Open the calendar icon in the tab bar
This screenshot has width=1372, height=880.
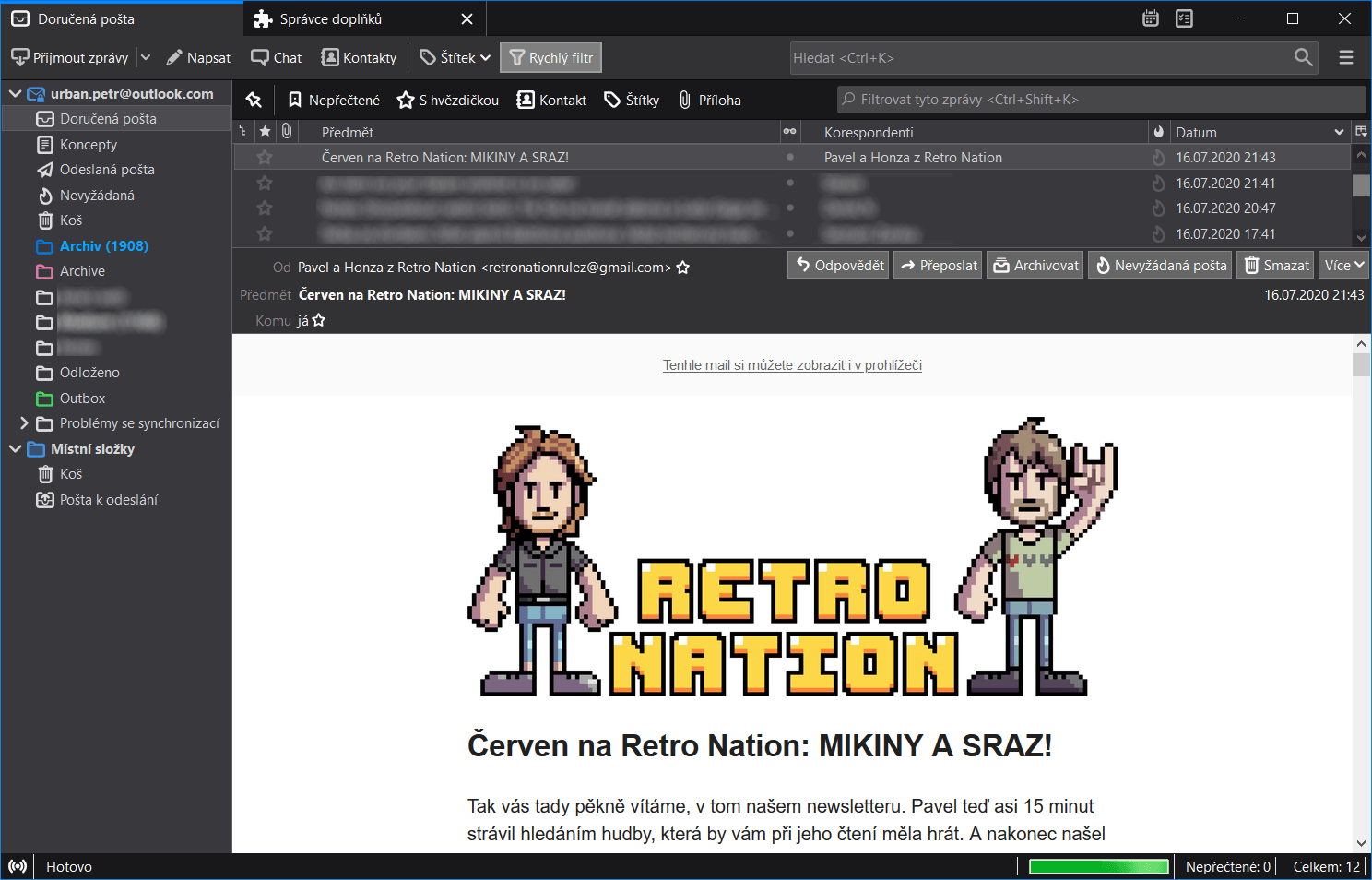tap(1151, 18)
